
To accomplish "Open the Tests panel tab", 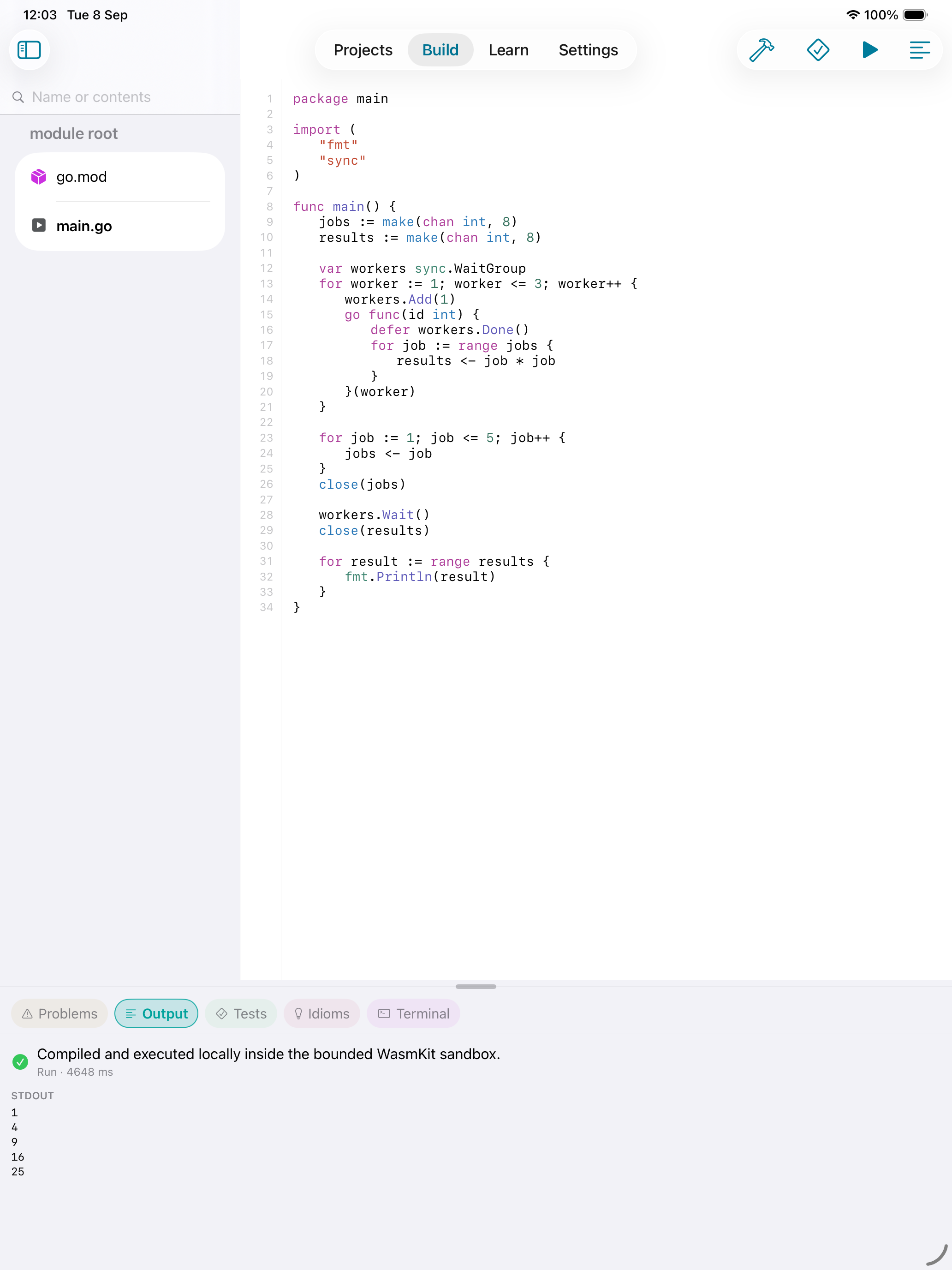I will pos(241,1013).
